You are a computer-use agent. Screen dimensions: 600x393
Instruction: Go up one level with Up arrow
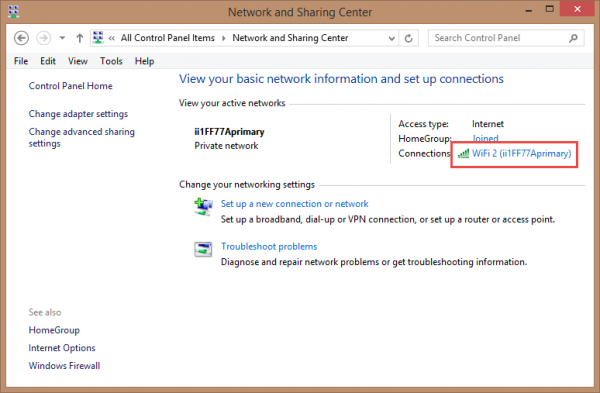[80, 38]
